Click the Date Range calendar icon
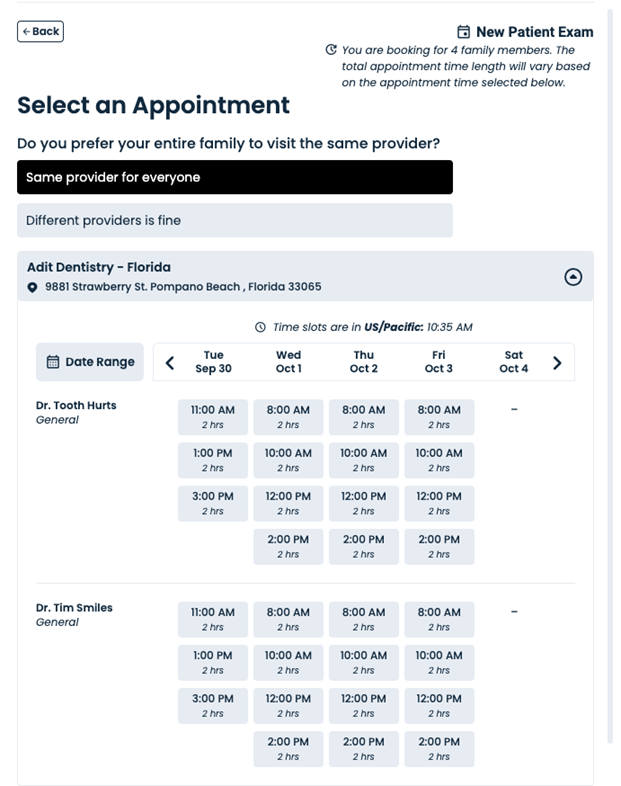The width and height of the screenshot is (621, 786). 53,362
